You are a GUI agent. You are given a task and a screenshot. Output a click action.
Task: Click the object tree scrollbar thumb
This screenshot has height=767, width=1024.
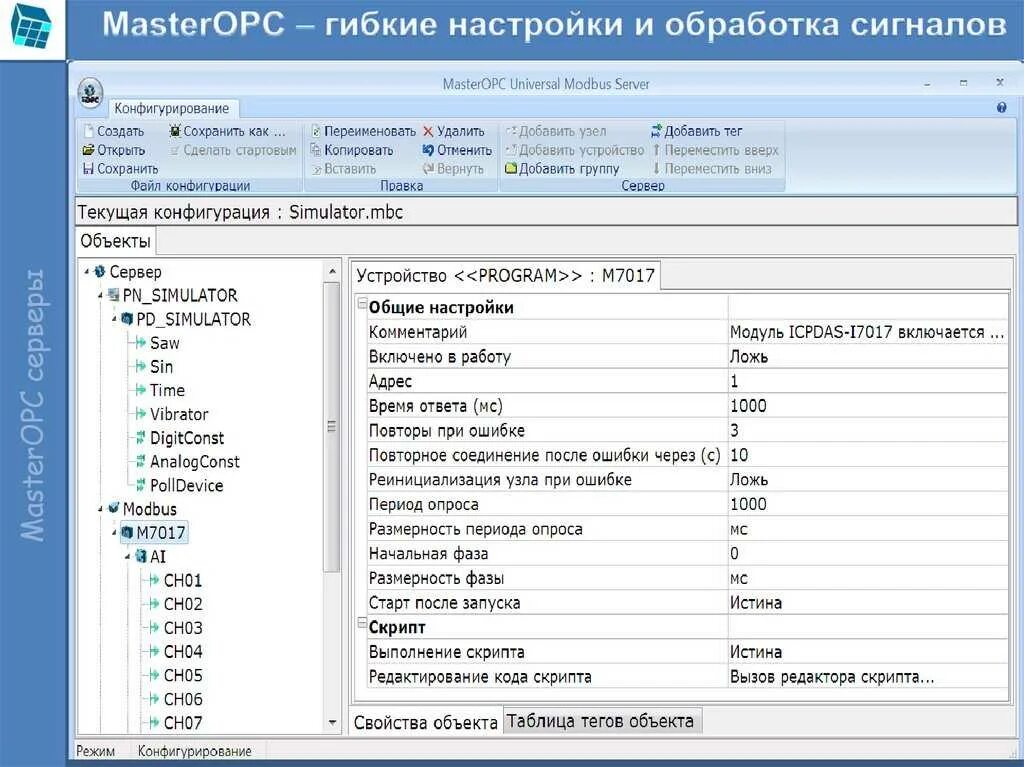332,427
